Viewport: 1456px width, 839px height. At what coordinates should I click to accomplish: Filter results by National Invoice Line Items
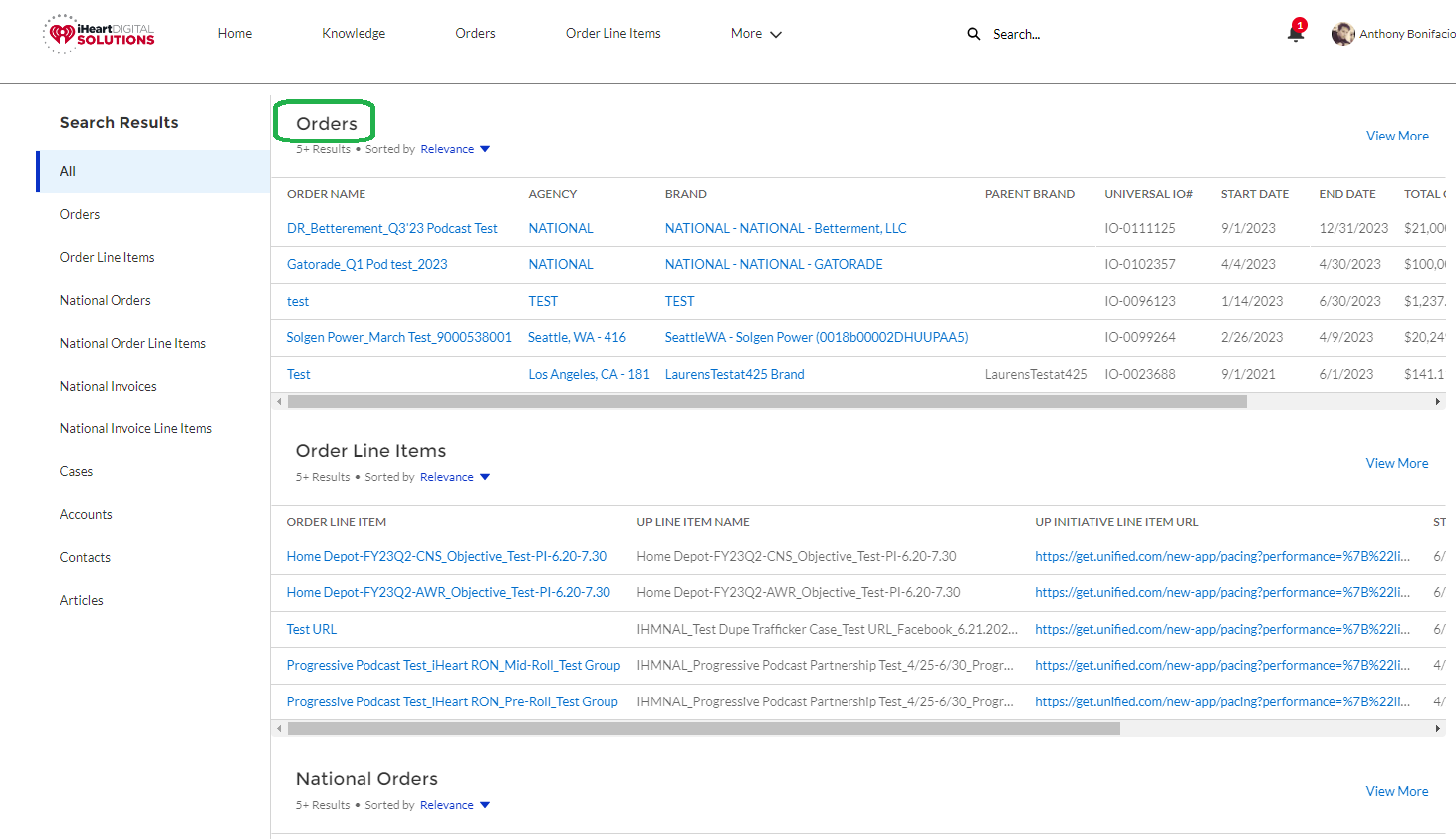point(135,428)
